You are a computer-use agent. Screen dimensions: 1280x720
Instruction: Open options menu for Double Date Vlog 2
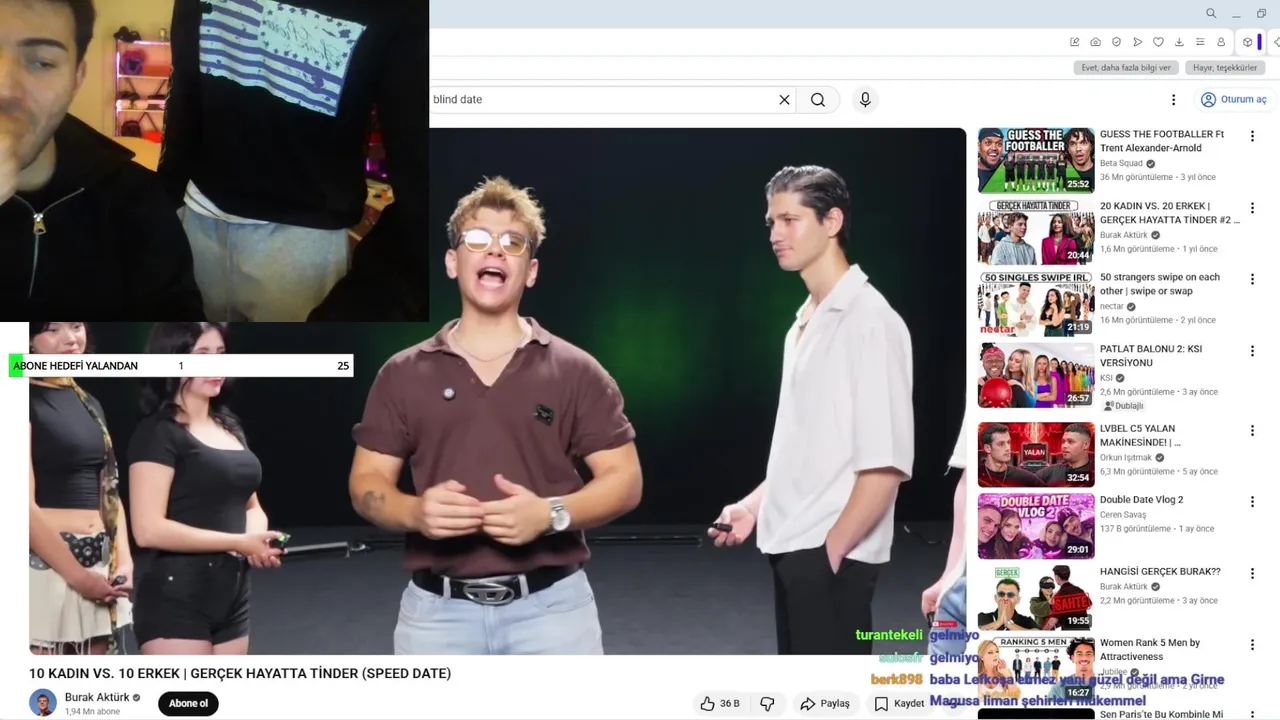[1252, 502]
